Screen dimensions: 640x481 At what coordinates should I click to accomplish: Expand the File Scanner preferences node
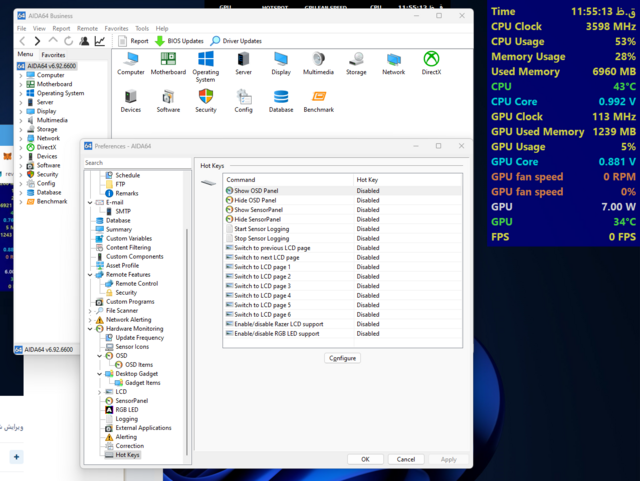coord(90,311)
